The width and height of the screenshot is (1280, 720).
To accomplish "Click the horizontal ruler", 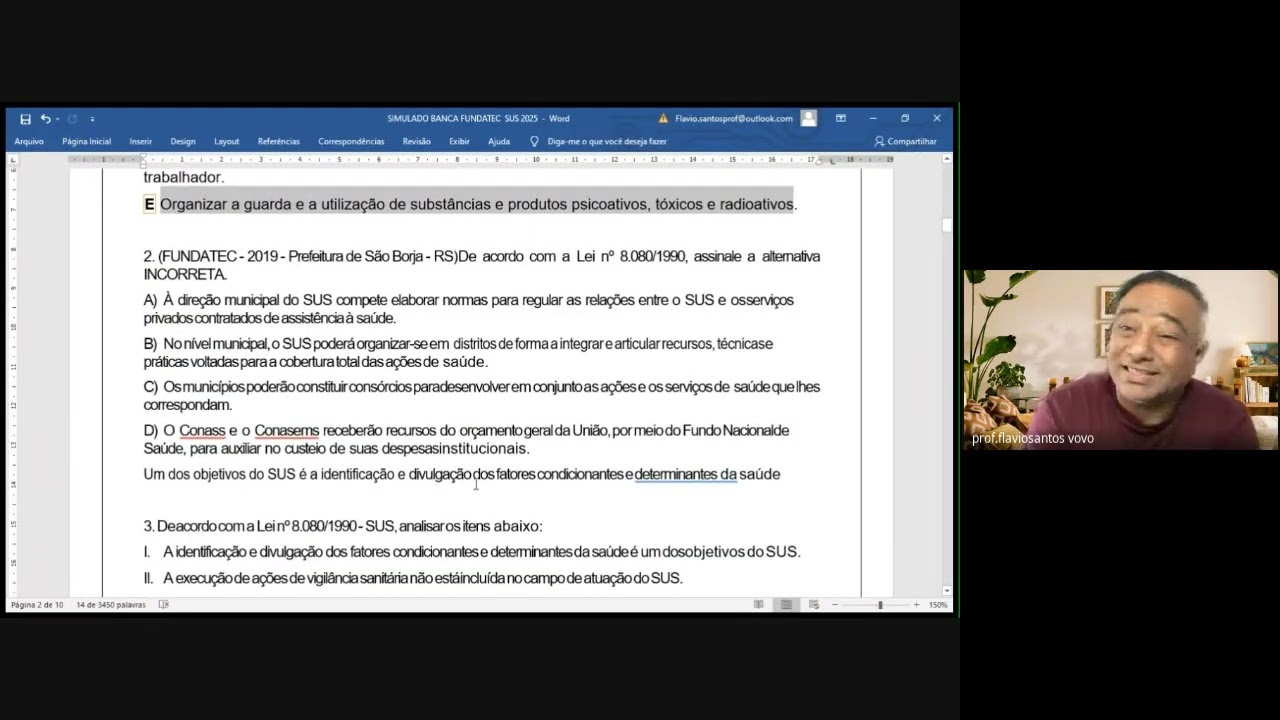I will (482, 159).
